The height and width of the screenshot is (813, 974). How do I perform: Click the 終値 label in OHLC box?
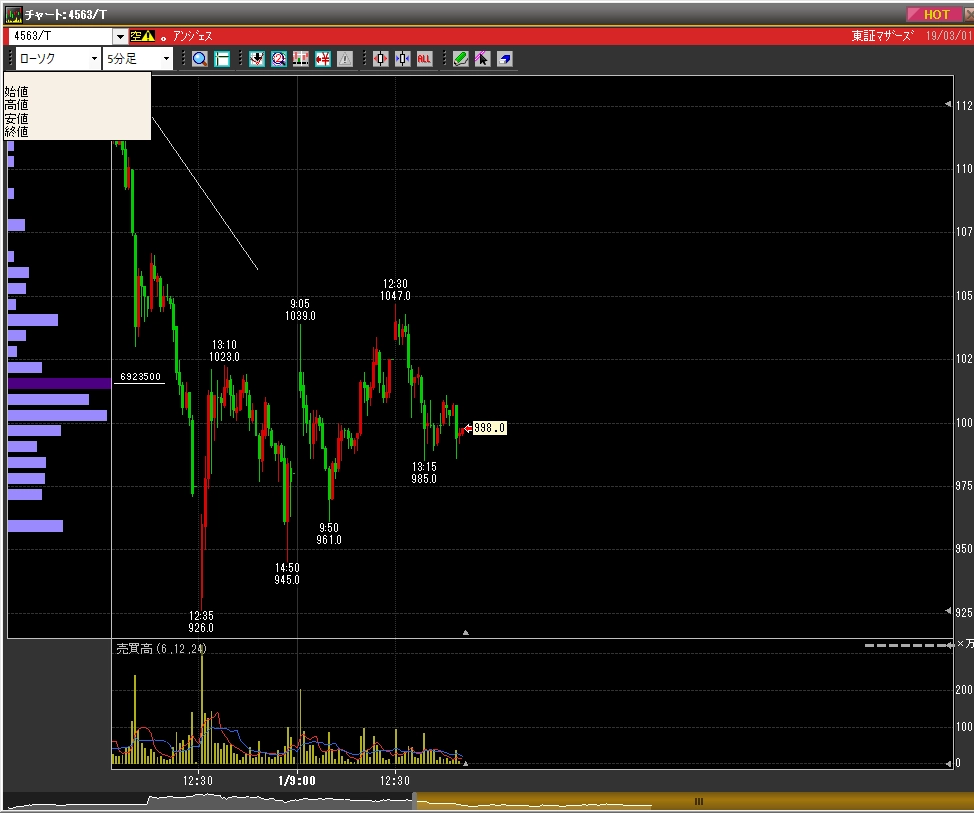(x=16, y=132)
